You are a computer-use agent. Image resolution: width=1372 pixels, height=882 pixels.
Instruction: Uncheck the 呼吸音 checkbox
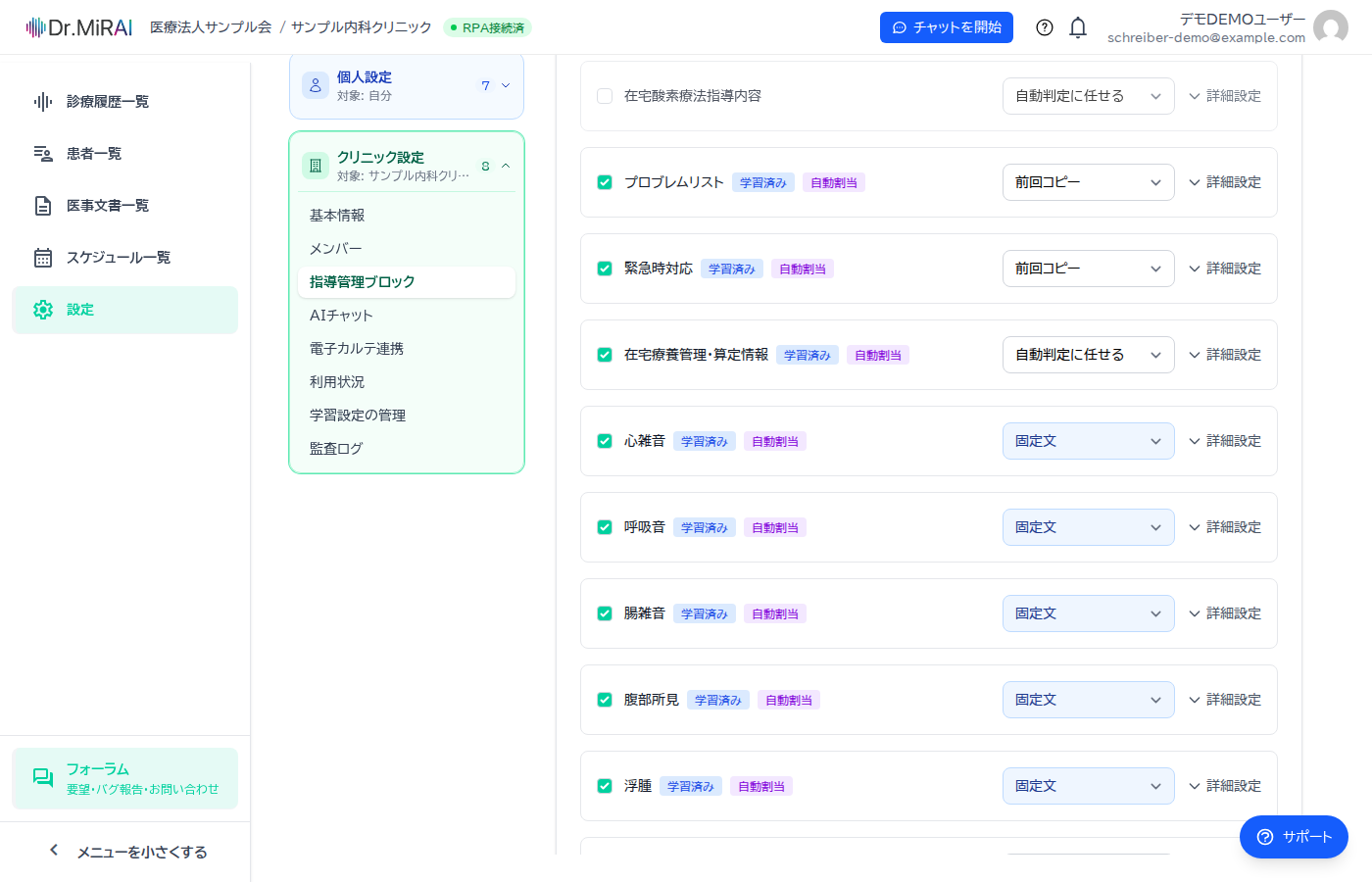605,527
